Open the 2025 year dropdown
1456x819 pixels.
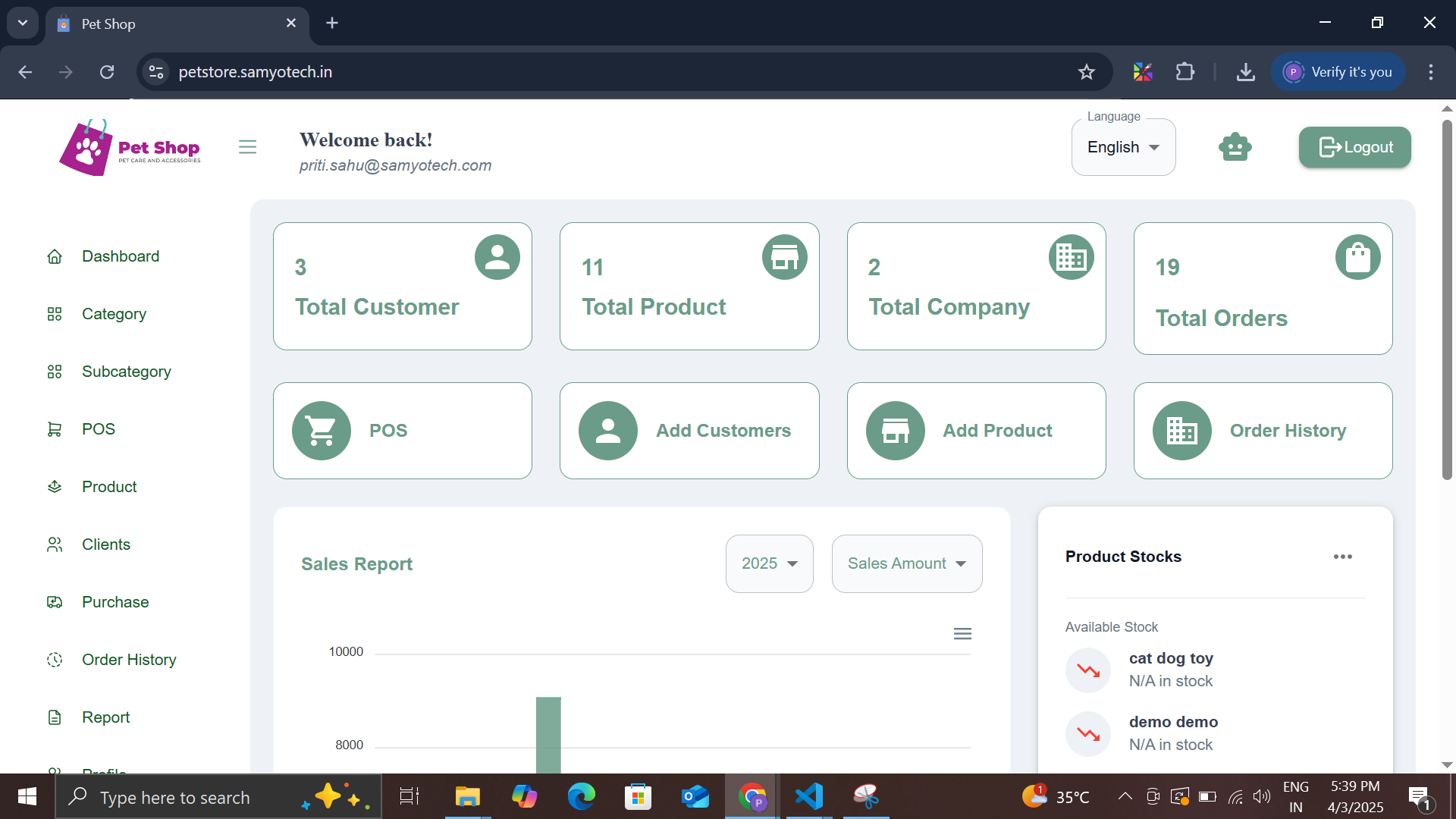pyautogui.click(x=769, y=563)
